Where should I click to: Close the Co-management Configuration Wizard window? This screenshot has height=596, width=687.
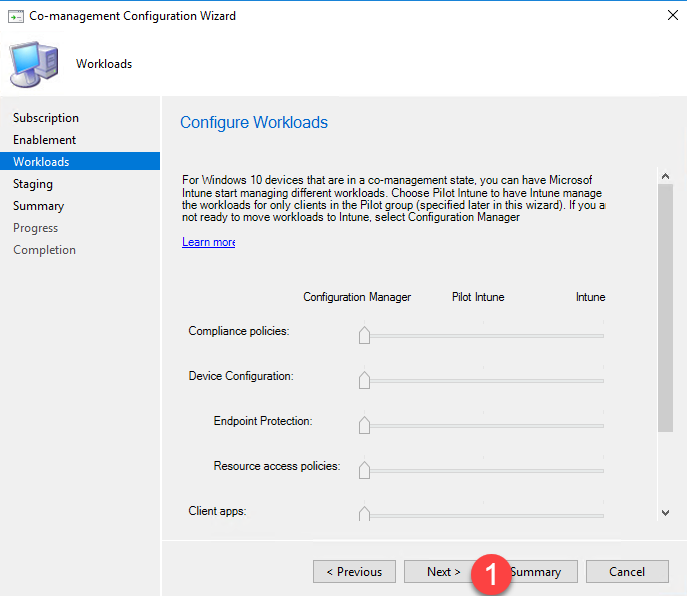click(668, 16)
